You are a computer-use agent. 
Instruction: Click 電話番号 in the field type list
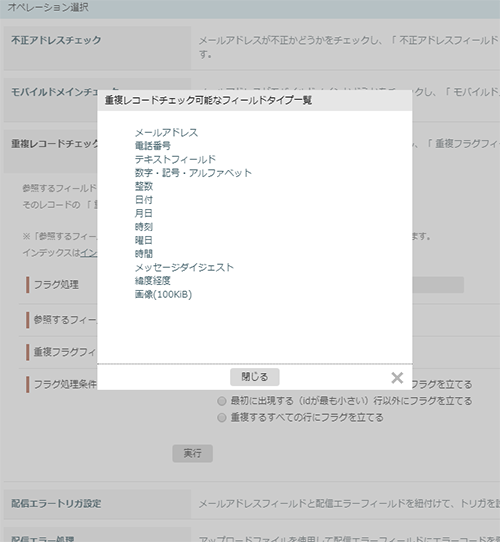click(x=152, y=146)
